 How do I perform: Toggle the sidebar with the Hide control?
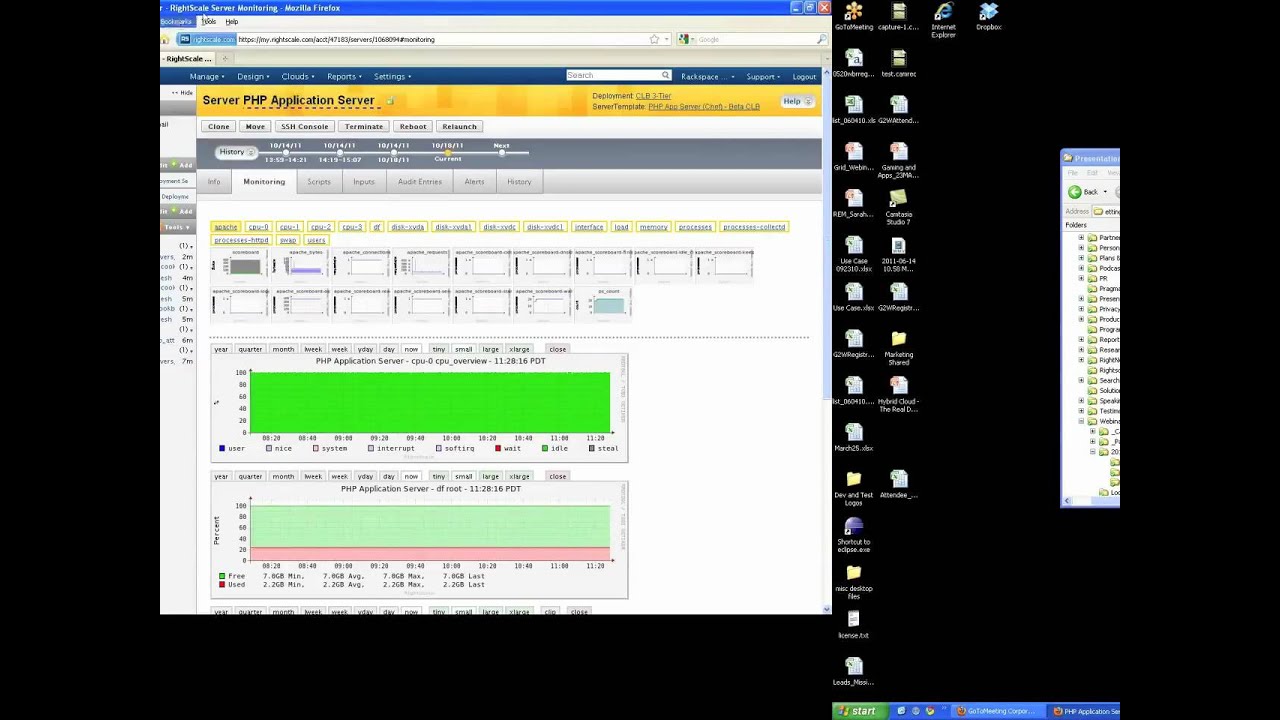182,93
